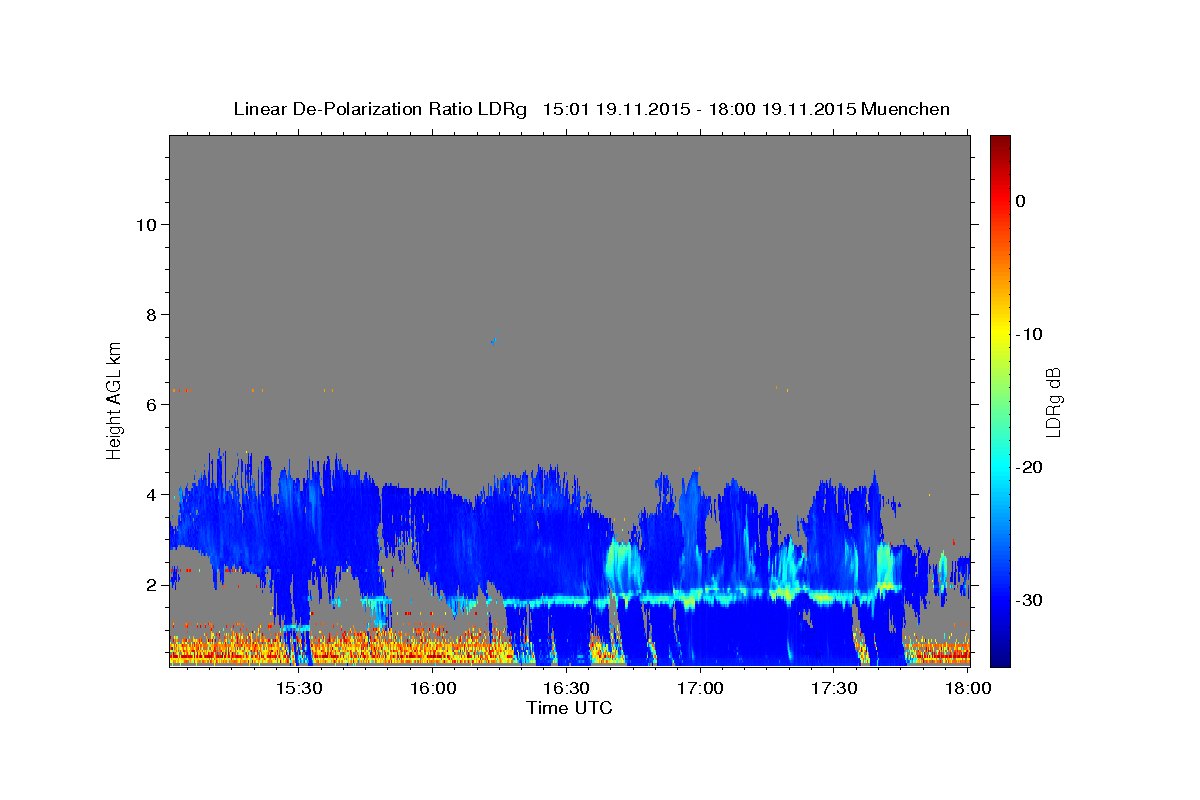The height and width of the screenshot is (800, 1200).
Task: Click the cyan section of the colorbar
Action: pyautogui.click(x=1000, y=467)
